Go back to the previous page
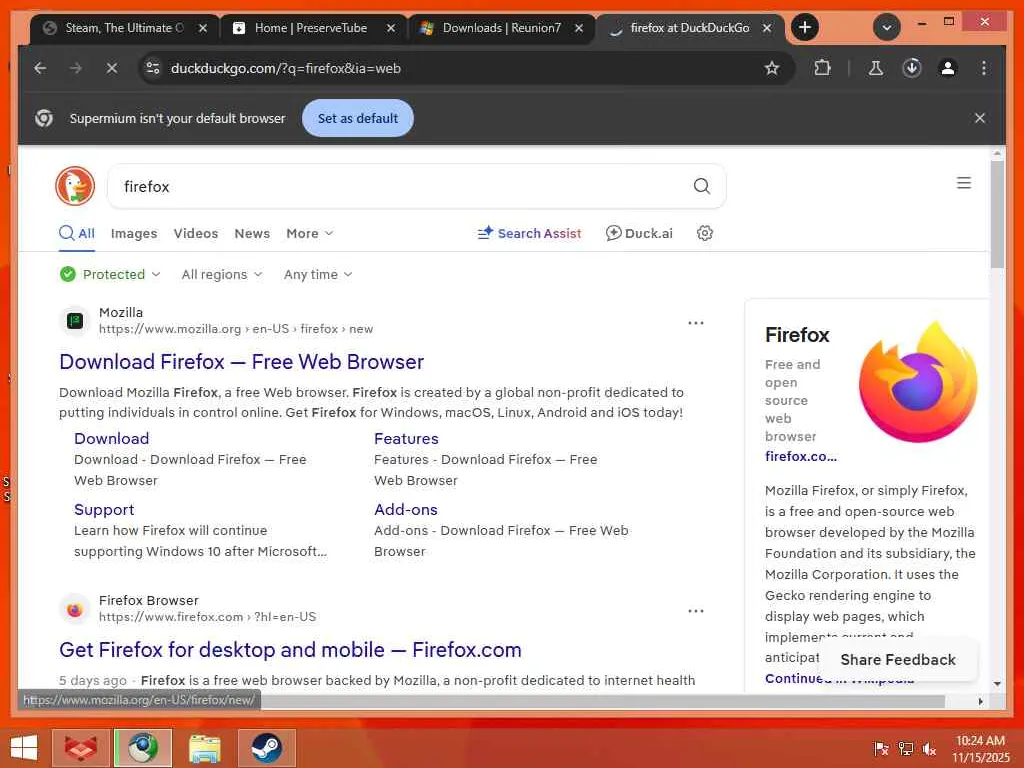 click(x=40, y=68)
